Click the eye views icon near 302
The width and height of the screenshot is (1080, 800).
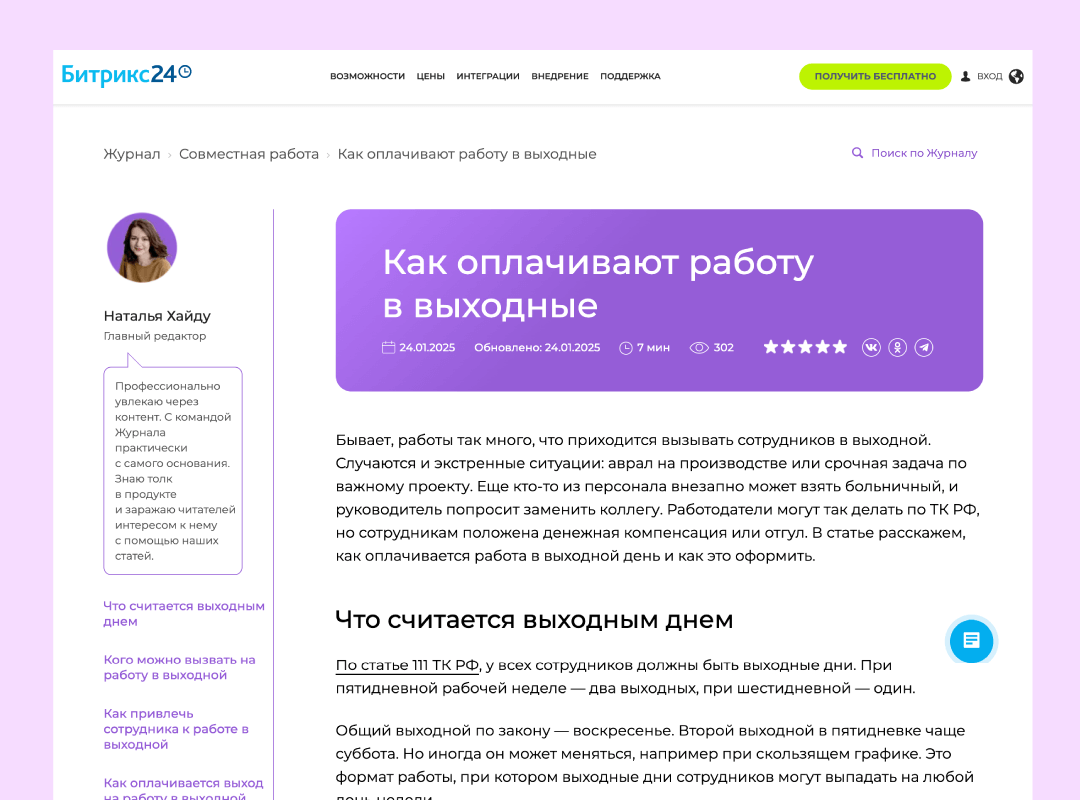(699, 348)
